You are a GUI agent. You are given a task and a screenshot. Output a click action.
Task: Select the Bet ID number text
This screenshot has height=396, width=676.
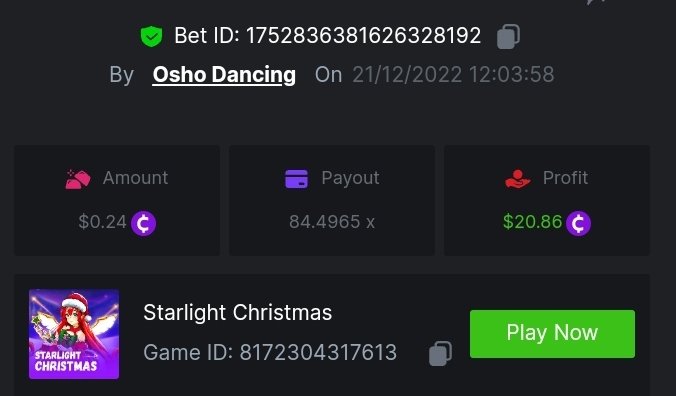(363, 35)
